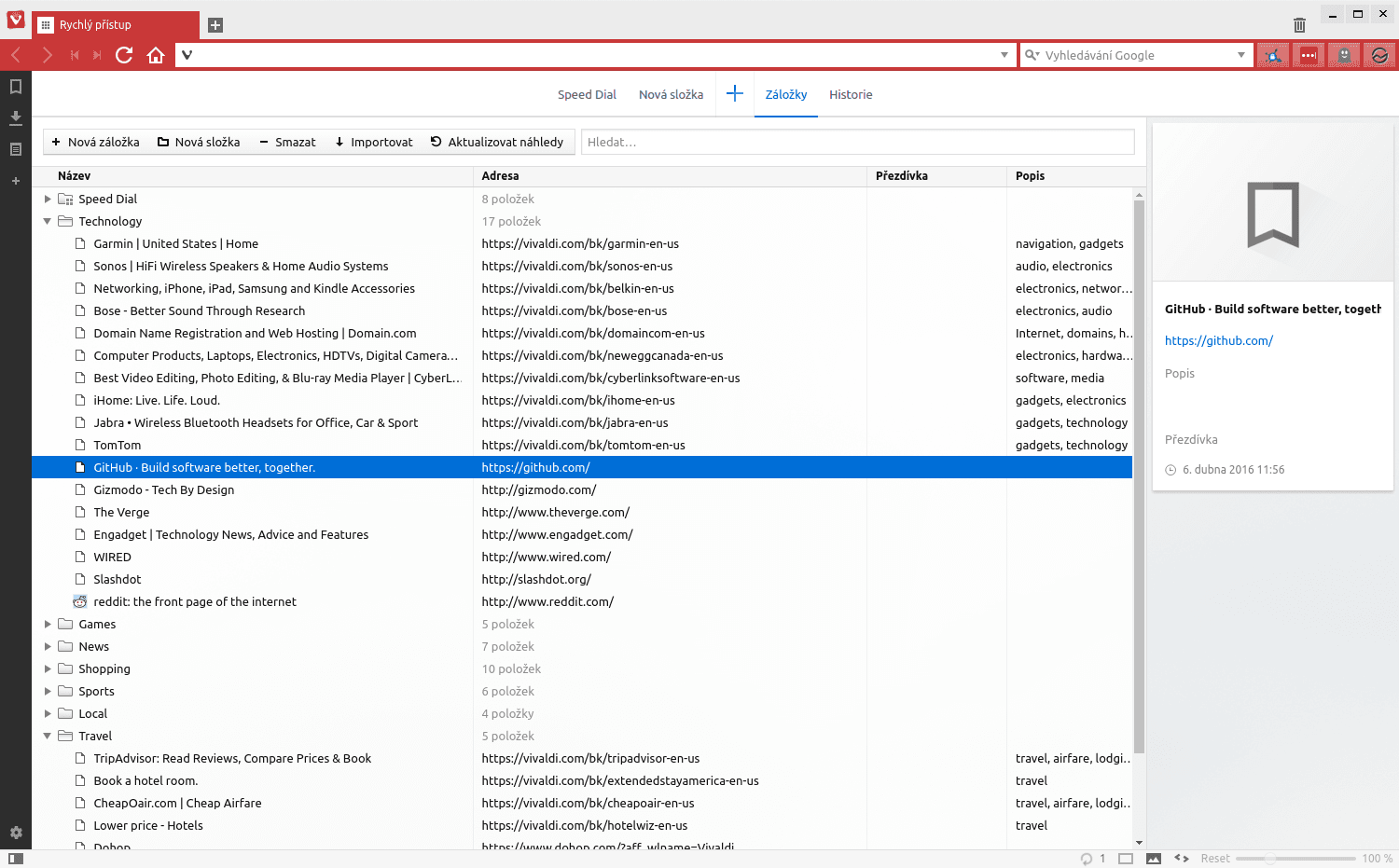Open the Notes panel in the sidebar
This screenshot has height=868, width=1399.
pos(15,149)
